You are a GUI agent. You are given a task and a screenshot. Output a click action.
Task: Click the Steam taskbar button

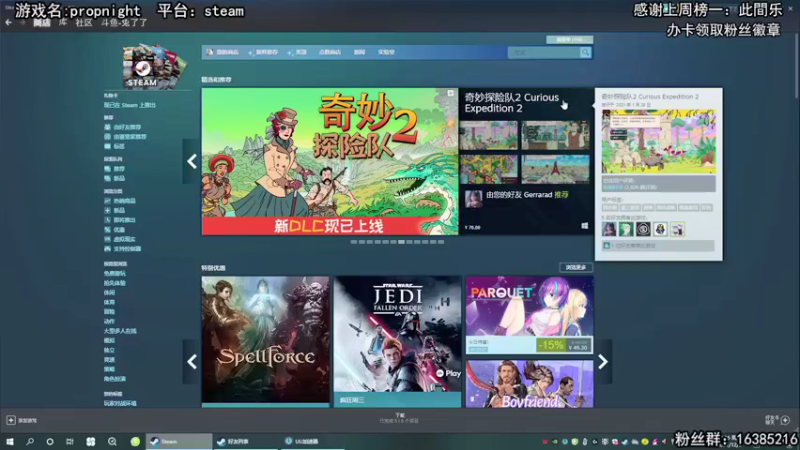coord(179,441)
